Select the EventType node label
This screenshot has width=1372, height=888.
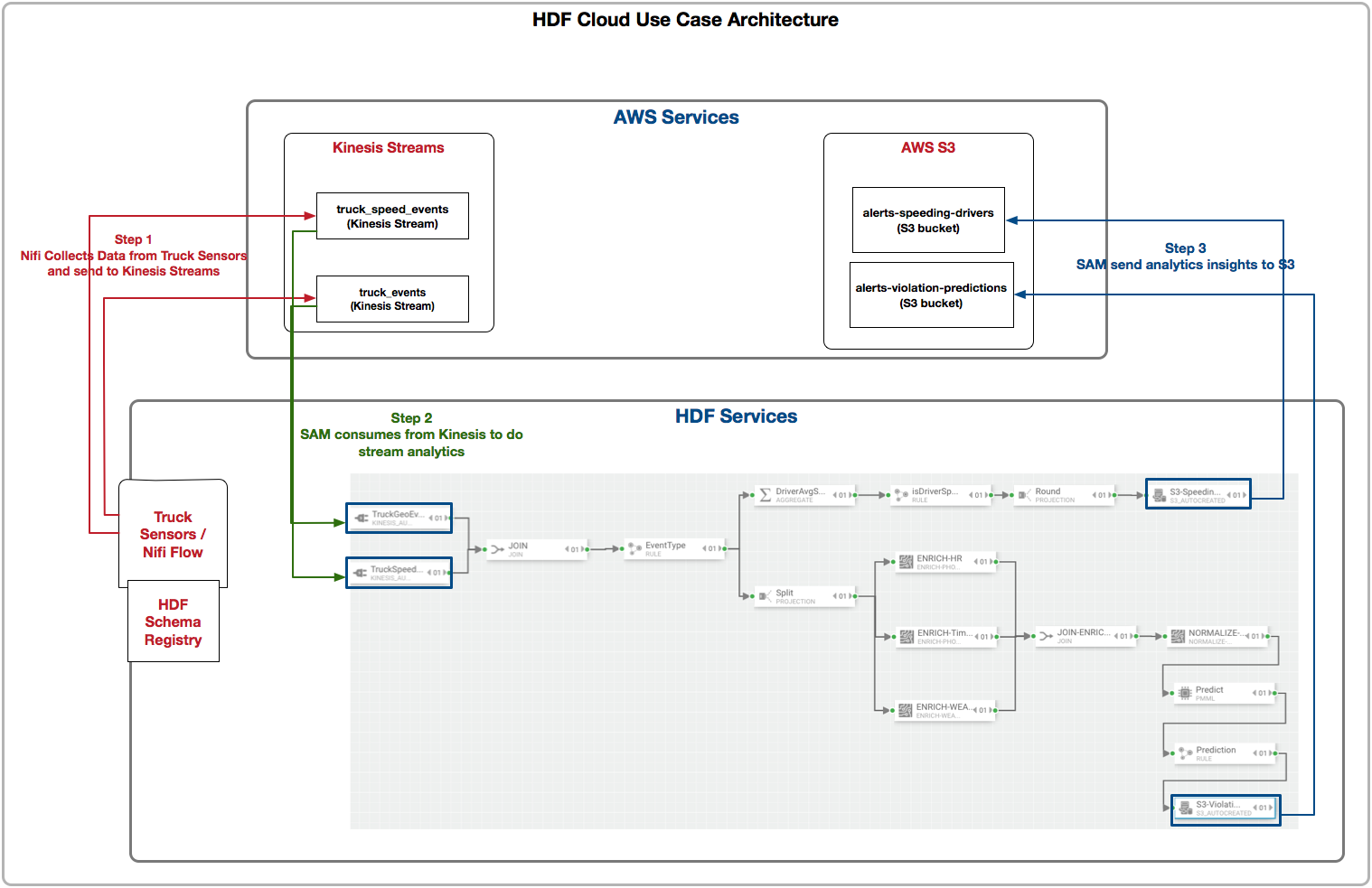[665, 546]
